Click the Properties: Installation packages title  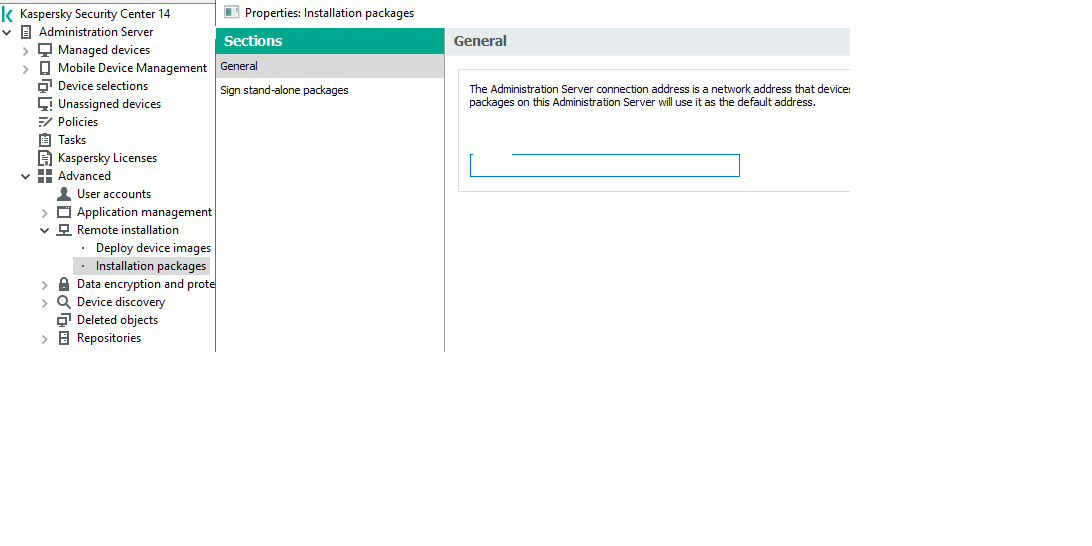(329, 13)
